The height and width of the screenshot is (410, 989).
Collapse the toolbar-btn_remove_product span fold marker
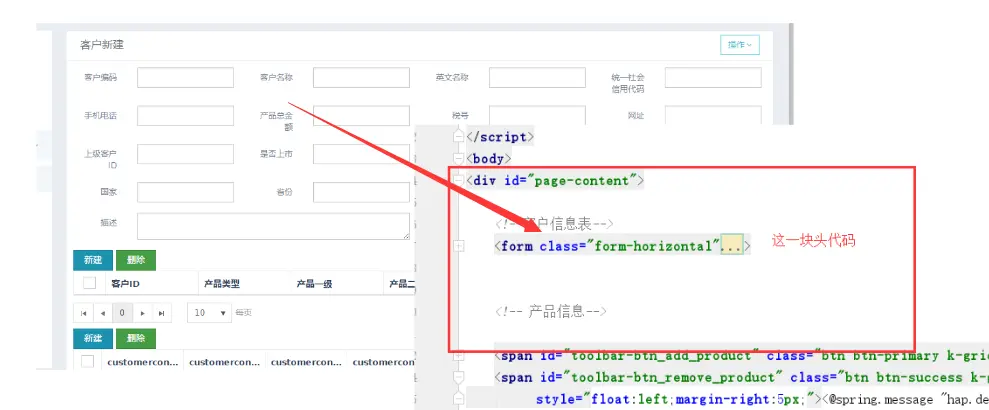pos(459,377)
